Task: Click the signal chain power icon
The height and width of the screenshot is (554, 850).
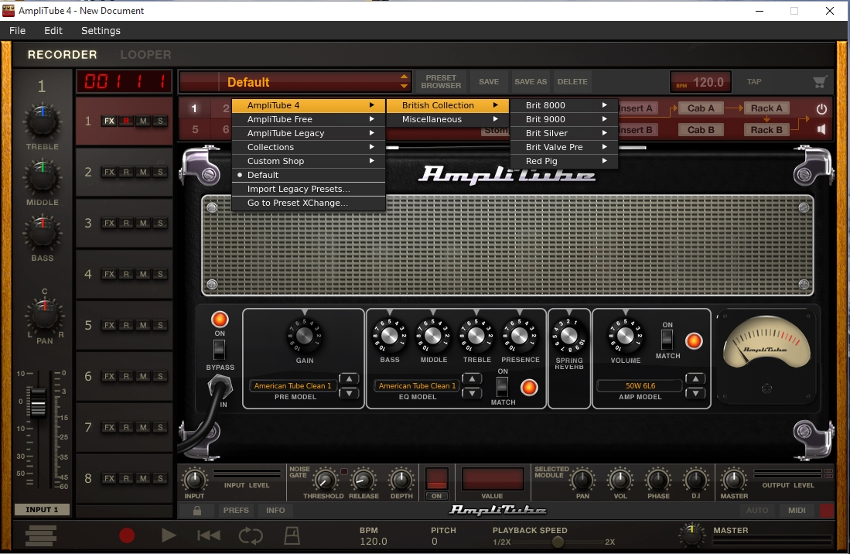Action: click(x=821, y=109)
